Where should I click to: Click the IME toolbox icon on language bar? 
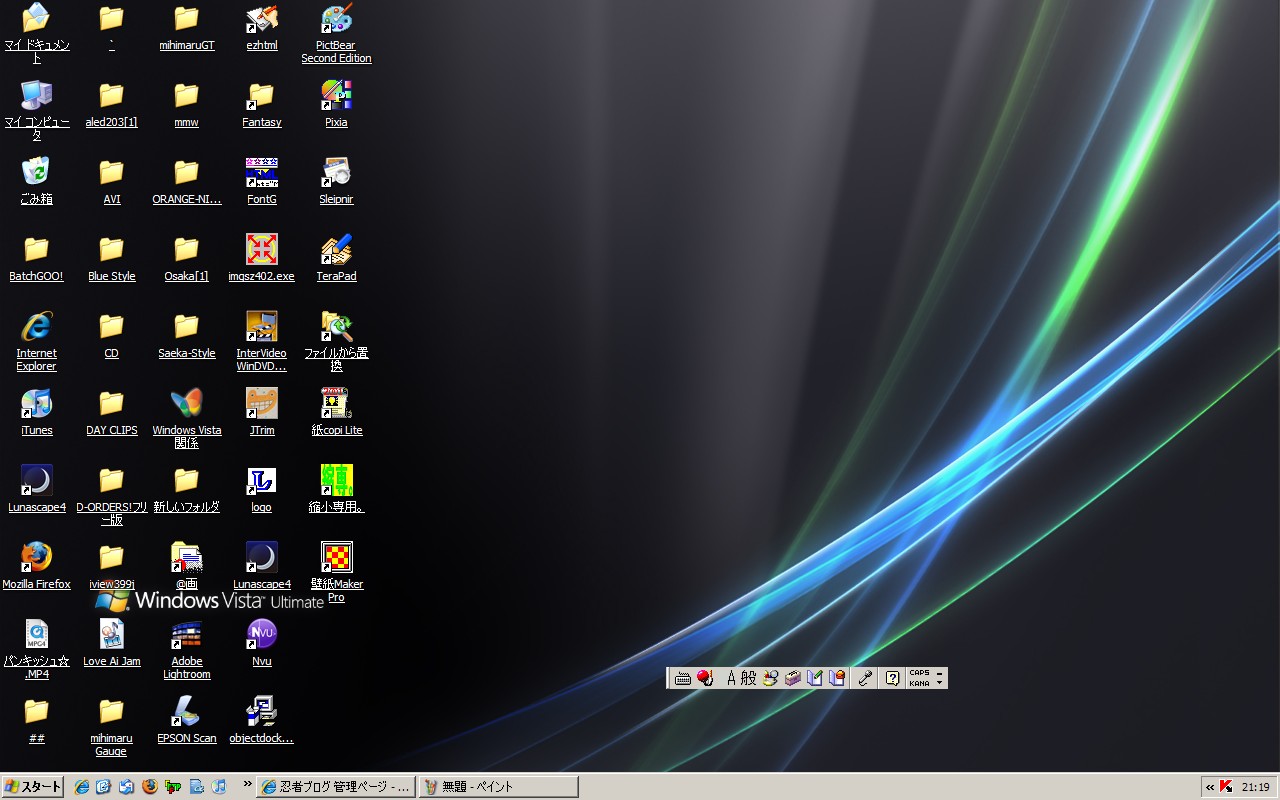(793, 678)
